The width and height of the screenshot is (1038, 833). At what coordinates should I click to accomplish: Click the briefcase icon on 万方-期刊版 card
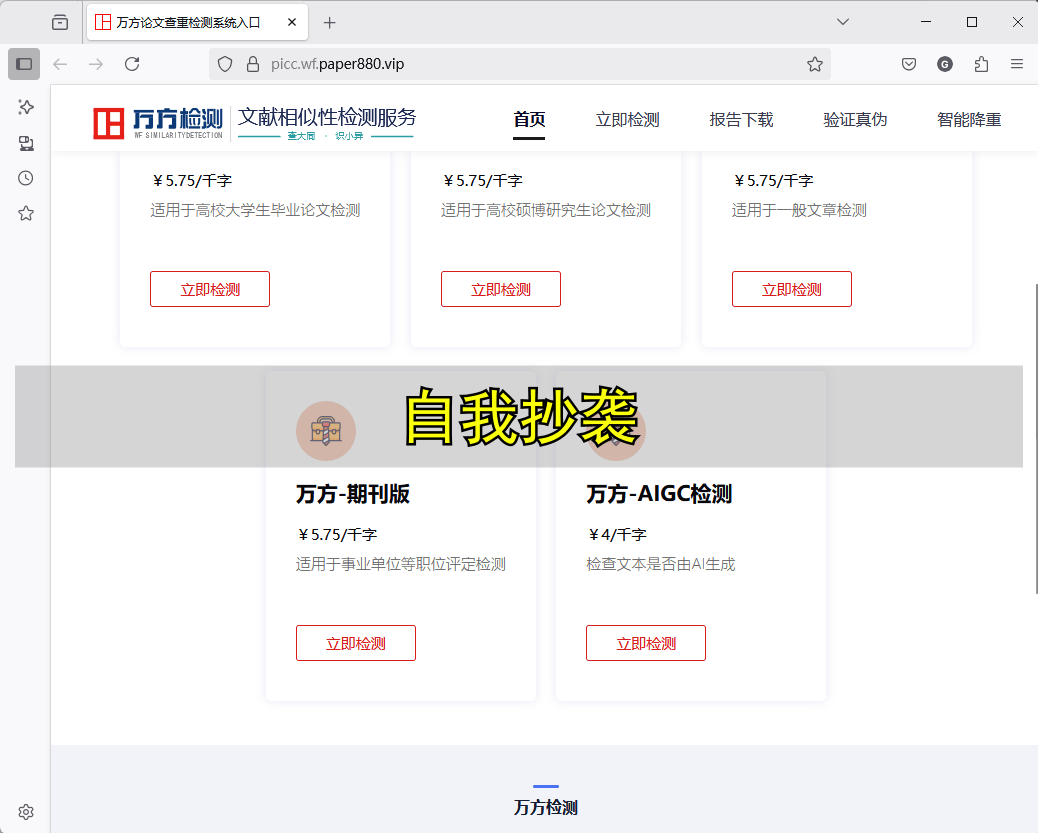pyautogui.click(x=326, y=431)
